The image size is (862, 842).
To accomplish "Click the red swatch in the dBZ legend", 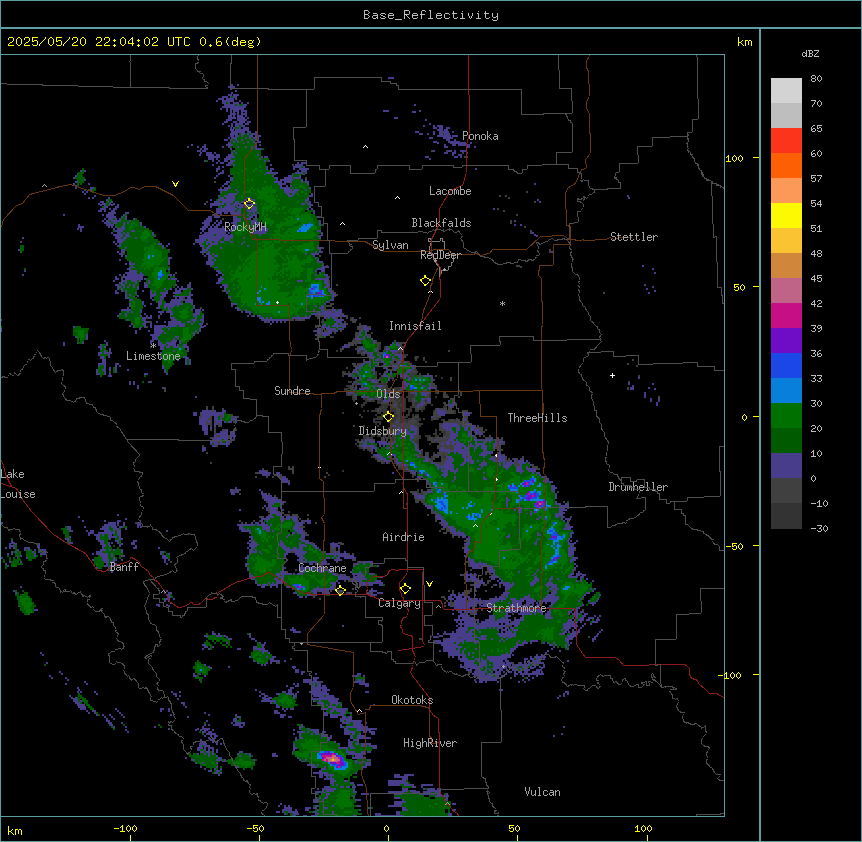I will (x=786, y=141).
